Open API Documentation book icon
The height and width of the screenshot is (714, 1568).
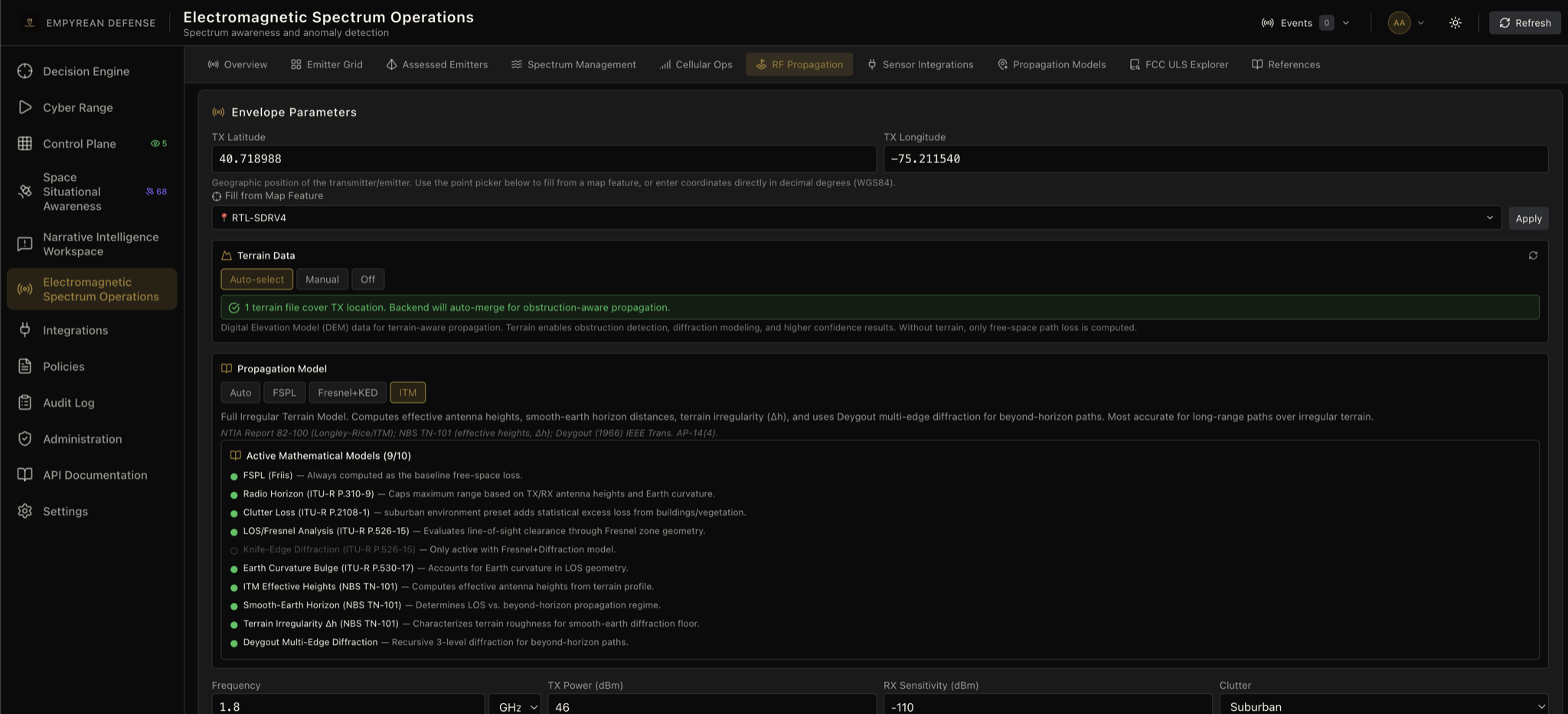[x=25, y=475]
